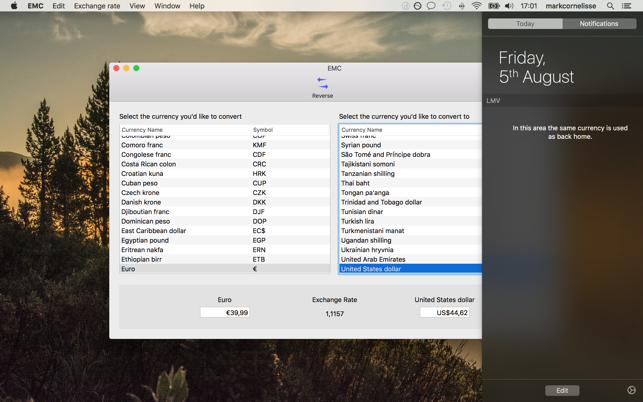
Task: Click the volume speaker icon
Action: point(509,6)
